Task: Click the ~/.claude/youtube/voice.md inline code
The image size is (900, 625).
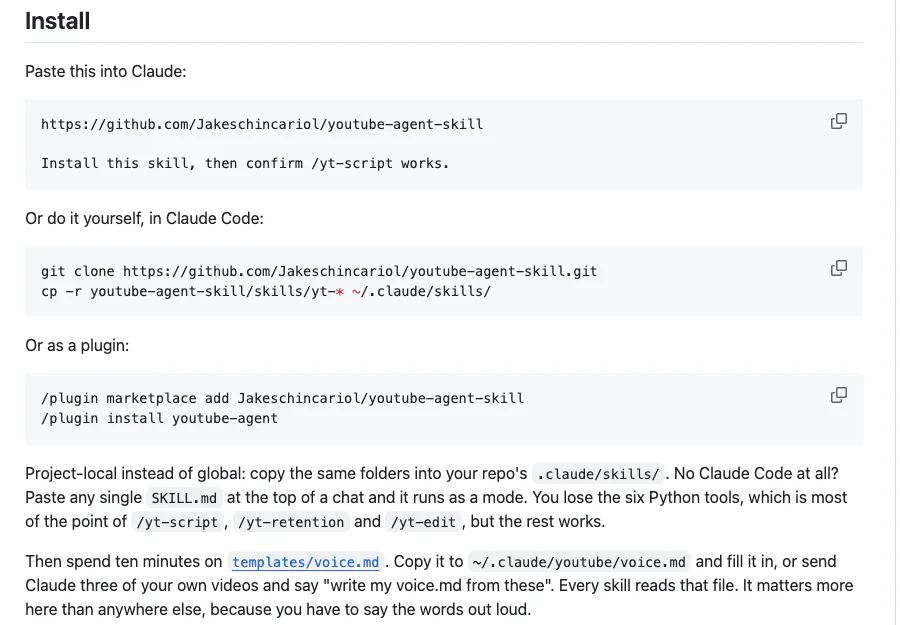Action: 579,562
